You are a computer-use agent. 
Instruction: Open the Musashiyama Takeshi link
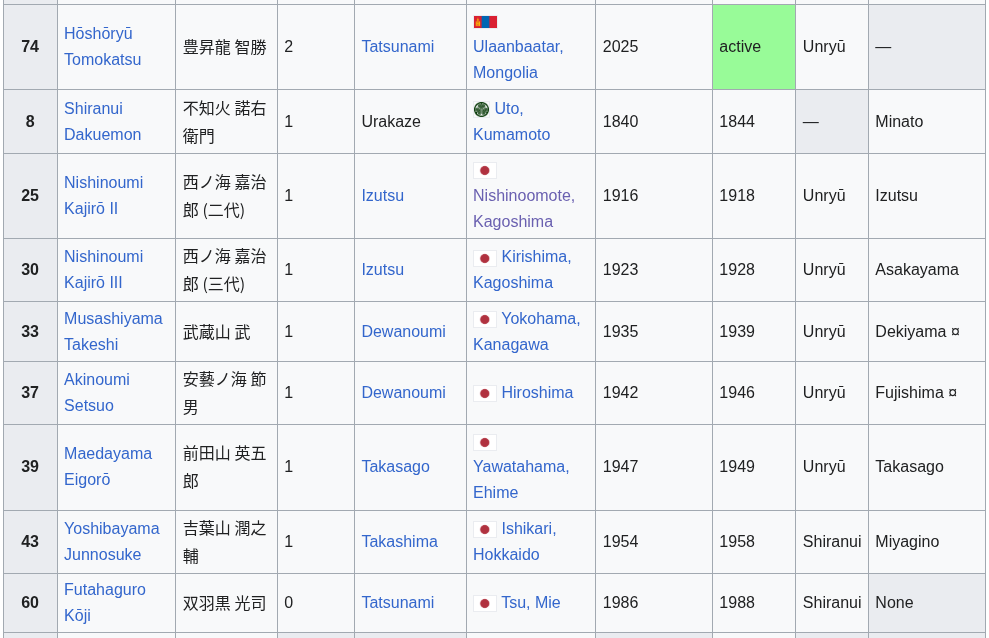click(113, 331)
